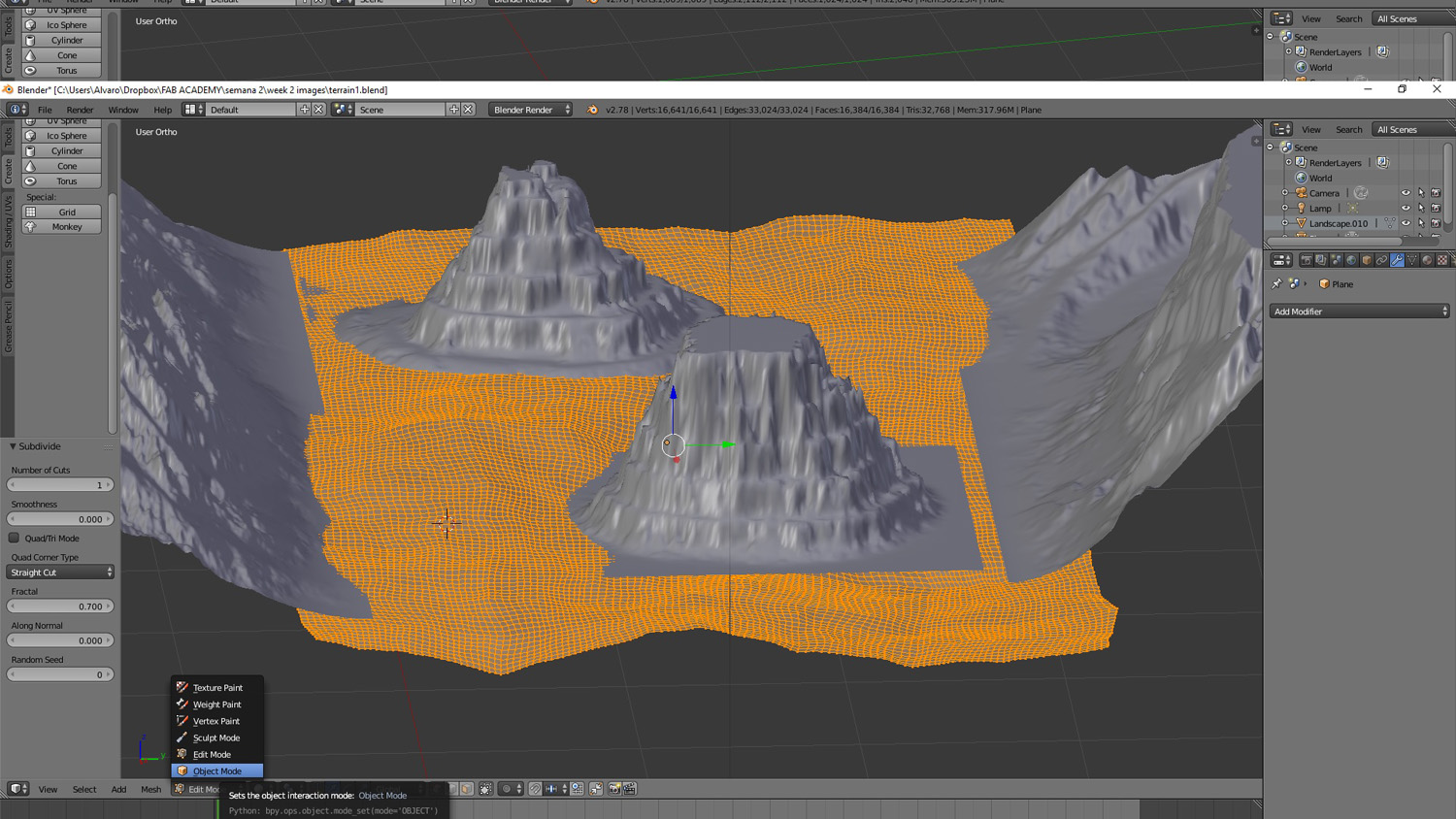This screenshot has width=1456, height=819.
Task: Add the Monkey mesh
Action: coord(61,227)
